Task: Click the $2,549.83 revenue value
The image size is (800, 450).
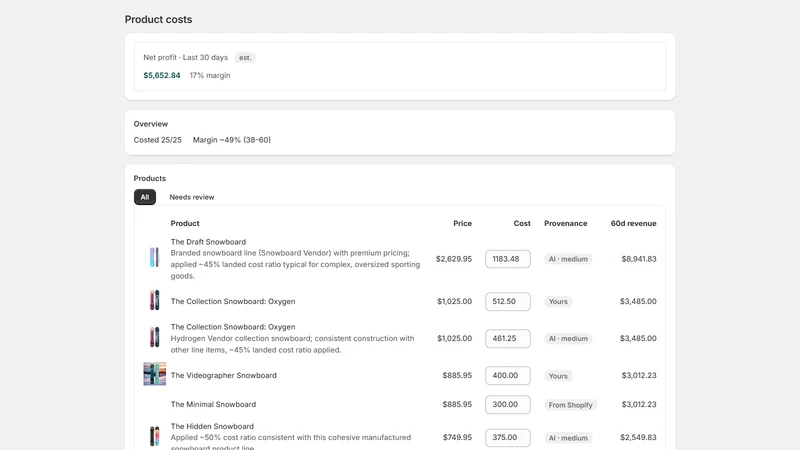Action: click(x=638, y=438)
